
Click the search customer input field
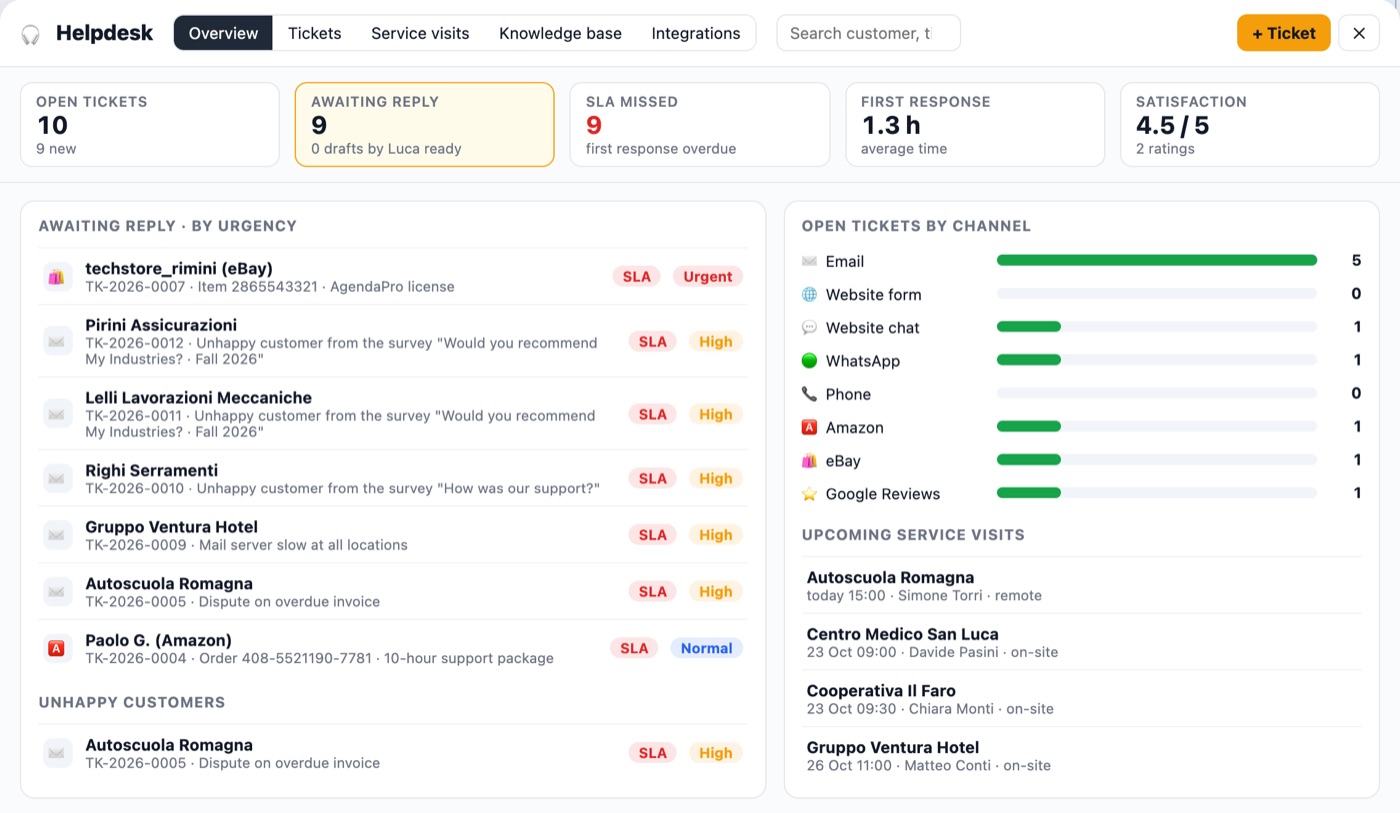pos(868,33)
